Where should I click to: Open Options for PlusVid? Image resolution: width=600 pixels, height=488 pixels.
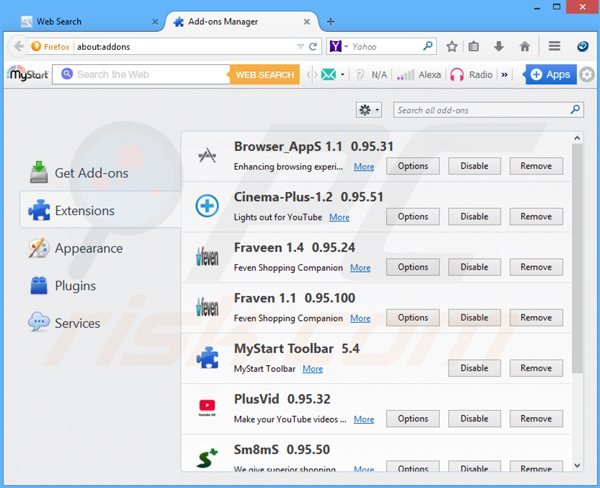(x=412, y=419)
